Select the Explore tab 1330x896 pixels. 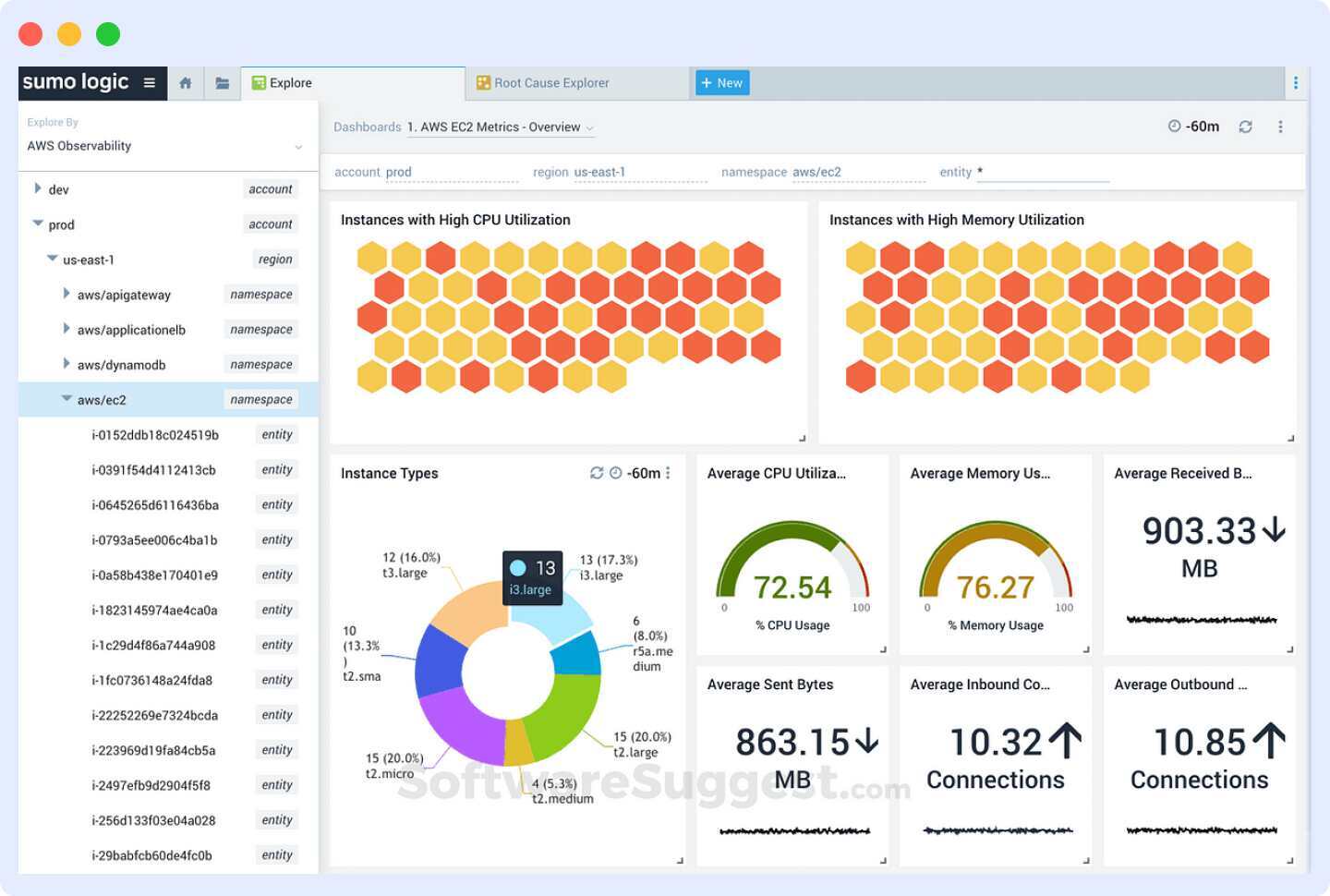point(290,82)
